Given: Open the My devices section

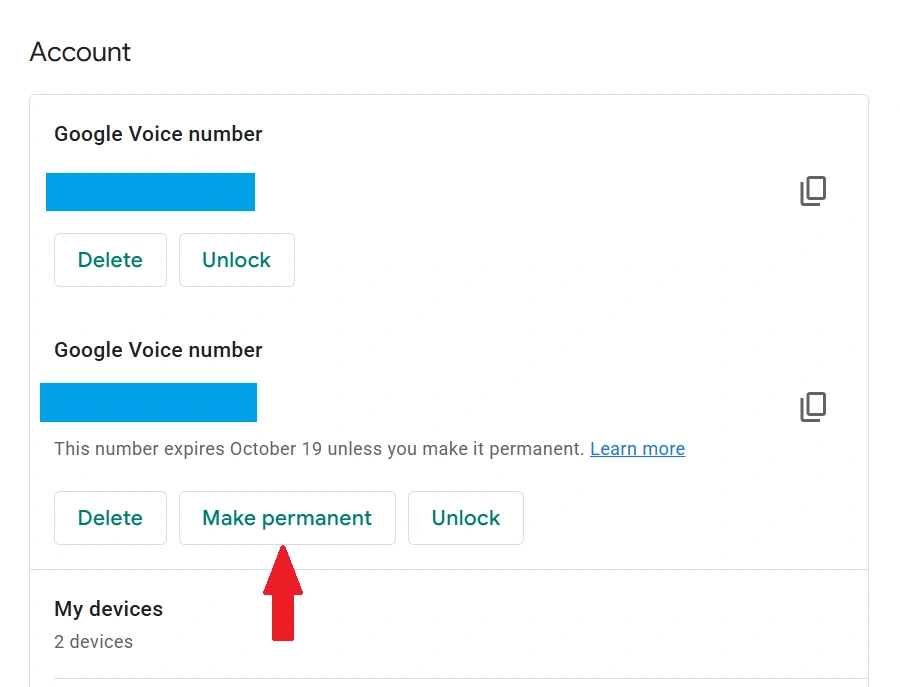Looking at the screenshot, I should 108,609.
